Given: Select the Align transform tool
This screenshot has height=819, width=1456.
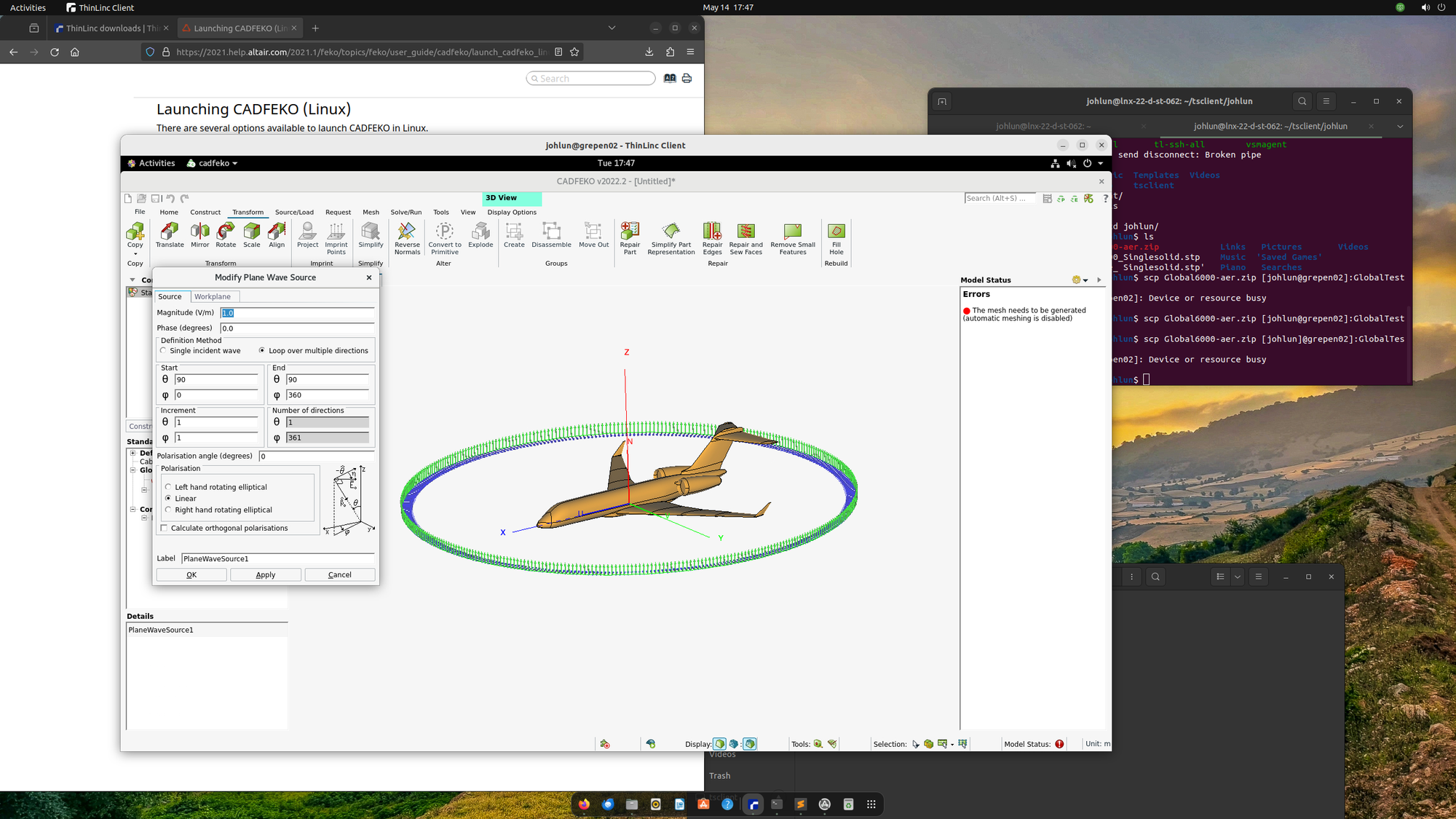Looking at the screenshot, I should pos(277,235).
